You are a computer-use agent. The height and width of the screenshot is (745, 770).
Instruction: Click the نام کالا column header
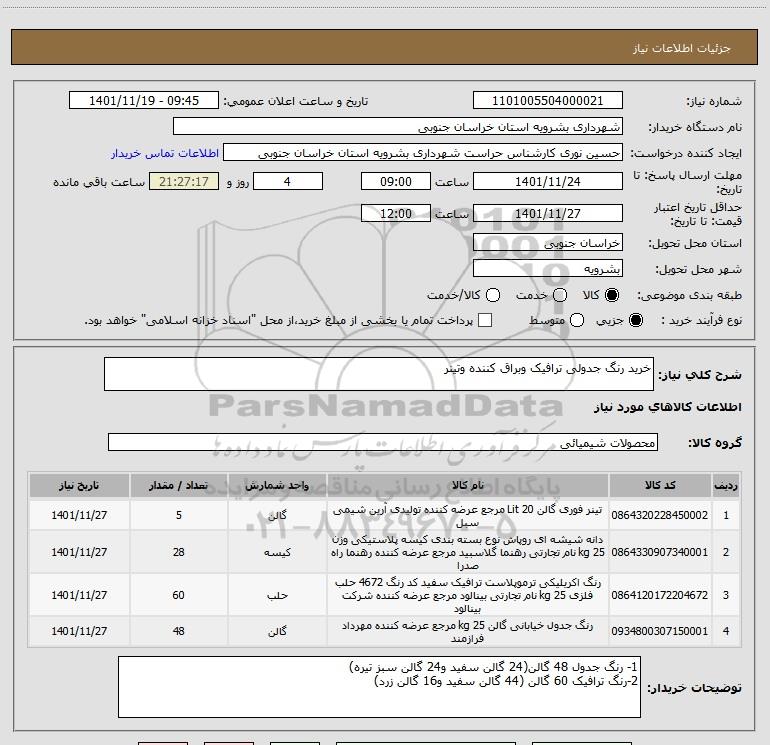click(x=468, y=486)
